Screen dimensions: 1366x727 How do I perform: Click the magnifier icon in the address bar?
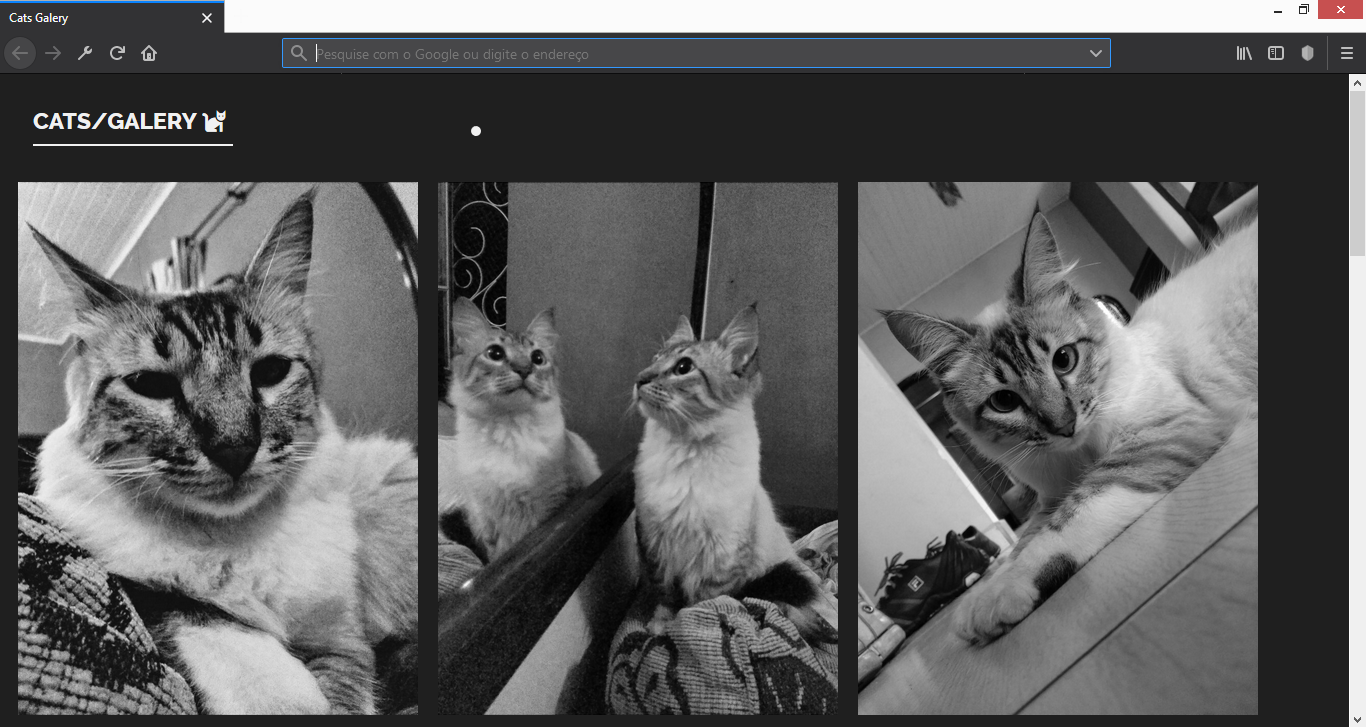299,53
